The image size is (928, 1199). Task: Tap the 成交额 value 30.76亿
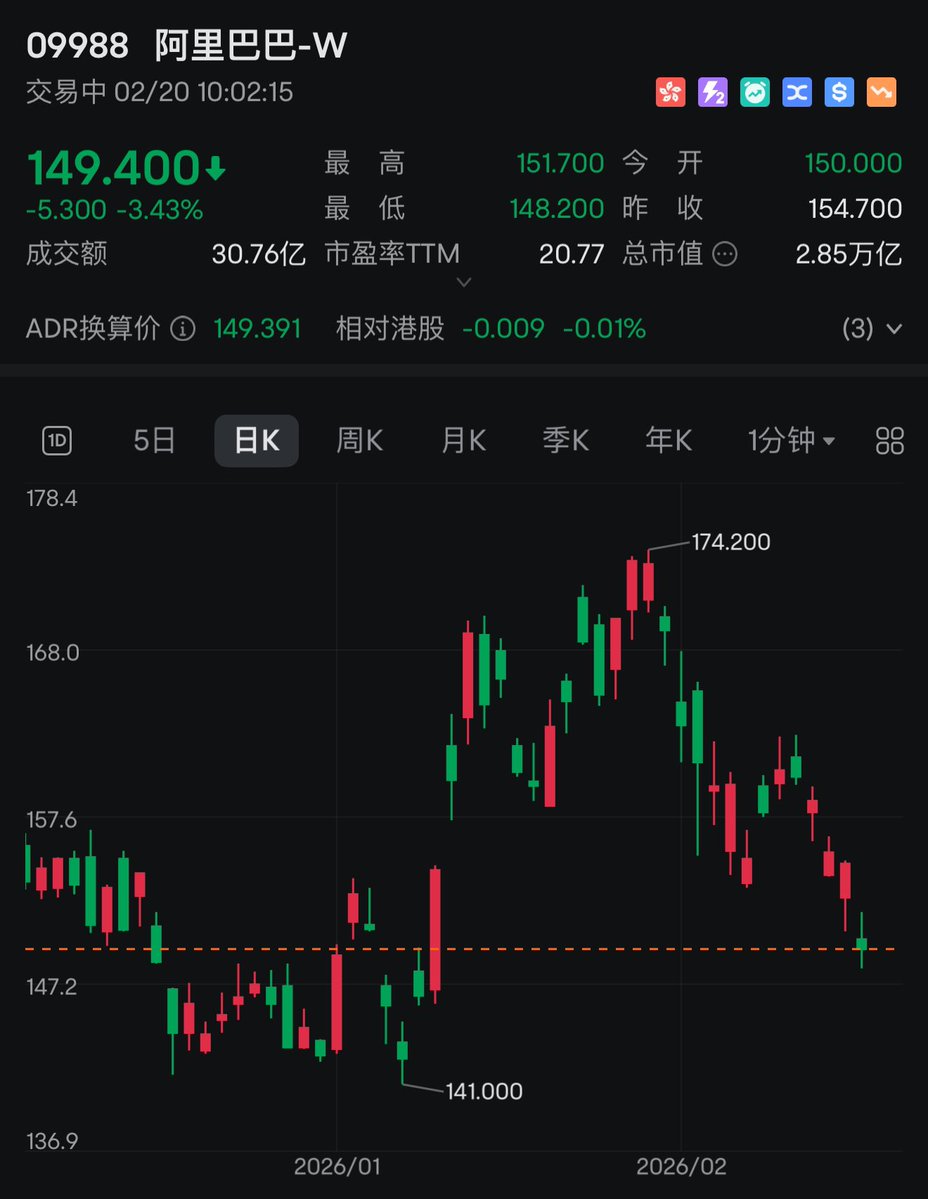(x=258, y=254)
